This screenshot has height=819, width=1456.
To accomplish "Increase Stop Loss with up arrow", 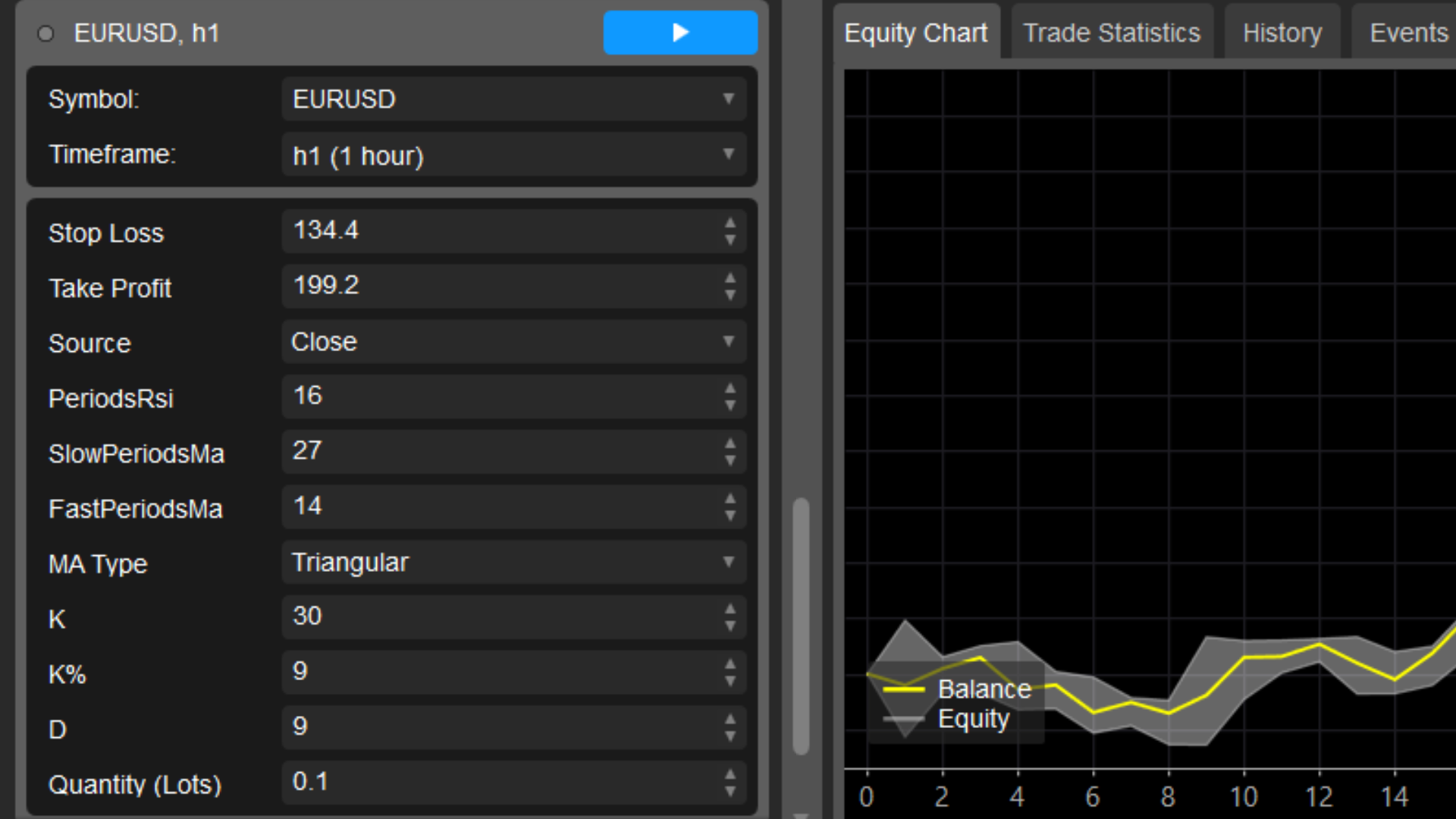I will pyautogui.click(x=730, y=223).
